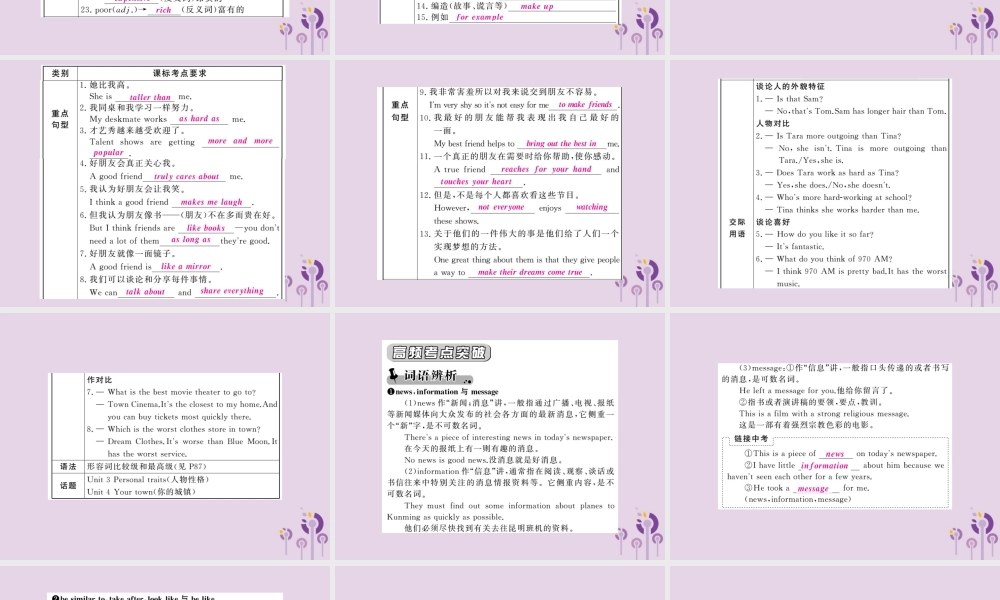Open the slide thumbnail containing 语法 and 话题 rows
This screenshot has width=1000, height=600.
(165, 436)
